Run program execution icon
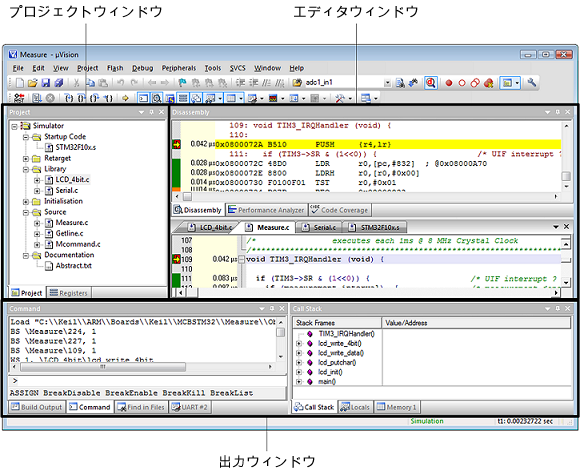 click(37, 98)
